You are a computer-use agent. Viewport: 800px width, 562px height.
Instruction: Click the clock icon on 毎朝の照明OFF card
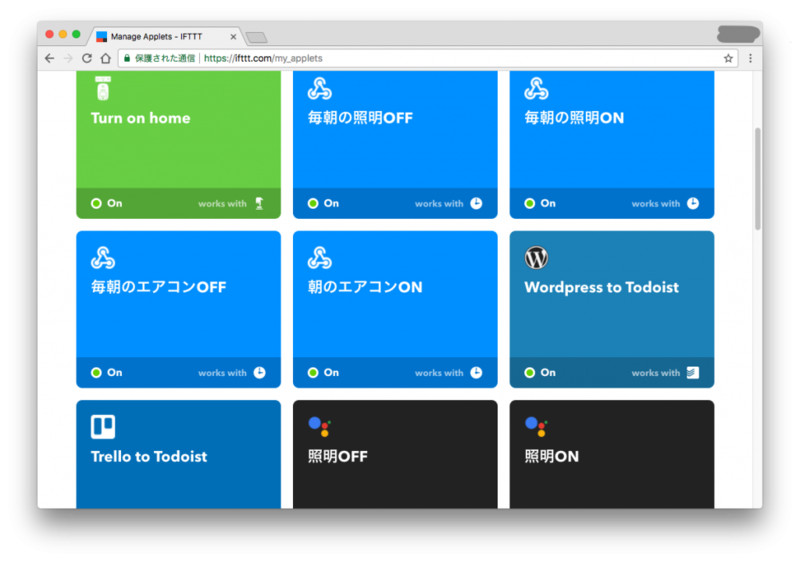476,203
